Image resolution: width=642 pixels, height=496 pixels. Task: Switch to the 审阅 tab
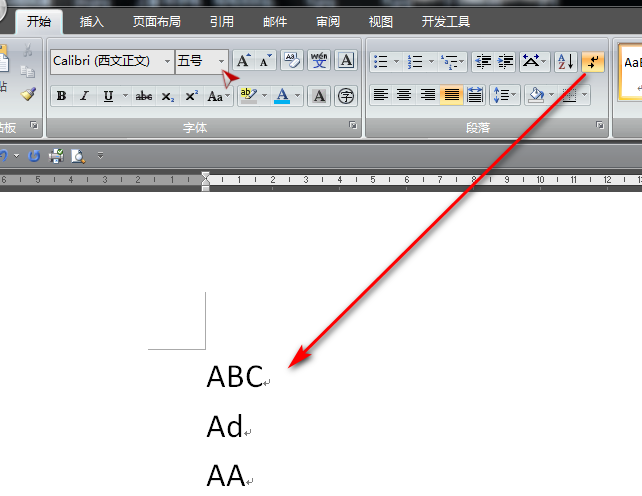pos(328,21)
